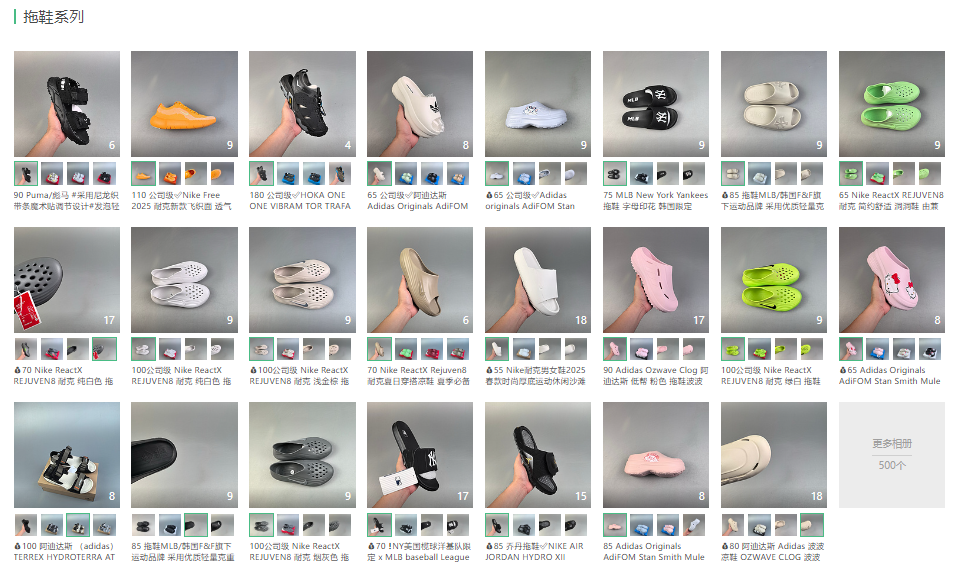Open the '100 阿迪达斯 TERREX HYDROTERRA AT' title
977x572 pixels.
point(65,551)
